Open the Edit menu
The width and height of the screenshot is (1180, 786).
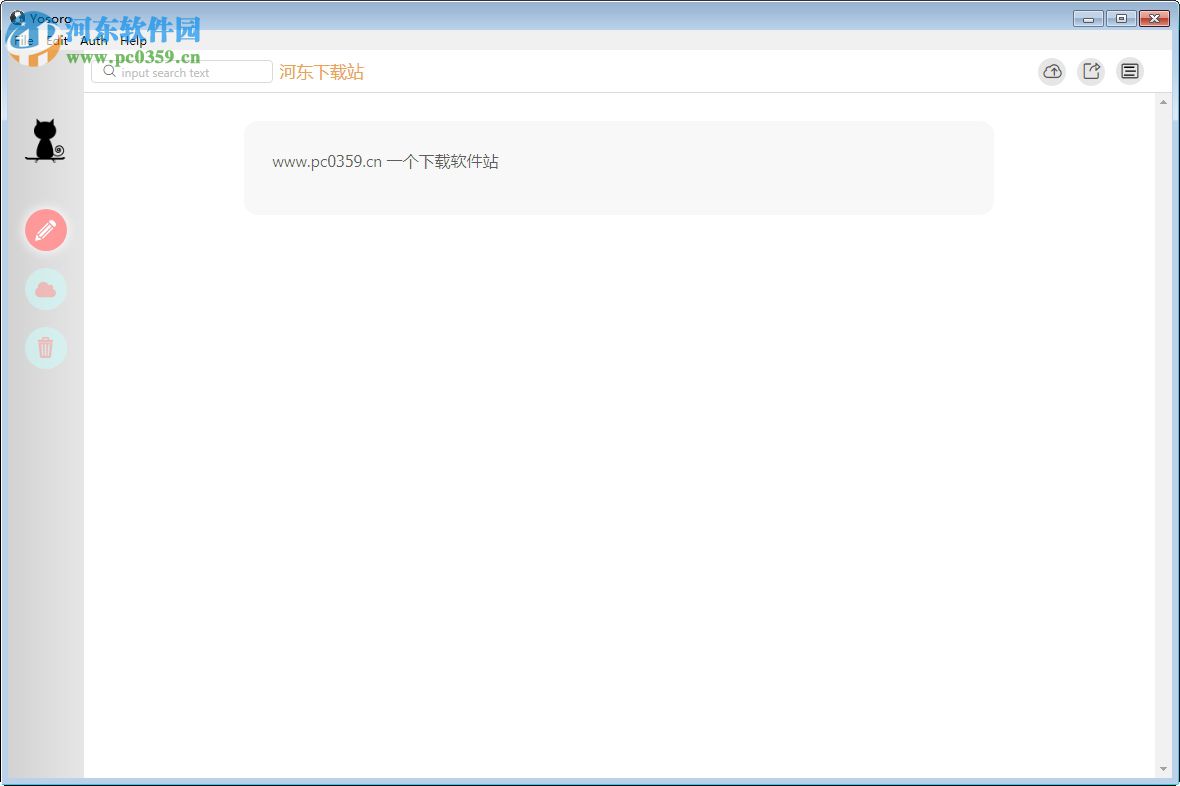click(57, 41)
